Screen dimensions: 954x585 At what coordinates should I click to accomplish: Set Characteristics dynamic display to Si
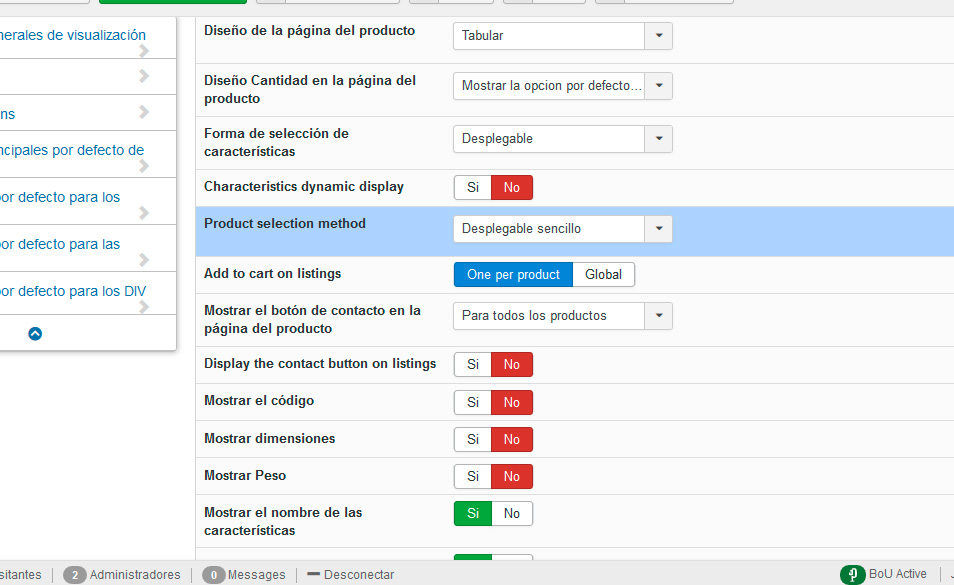tap(472, 188)
